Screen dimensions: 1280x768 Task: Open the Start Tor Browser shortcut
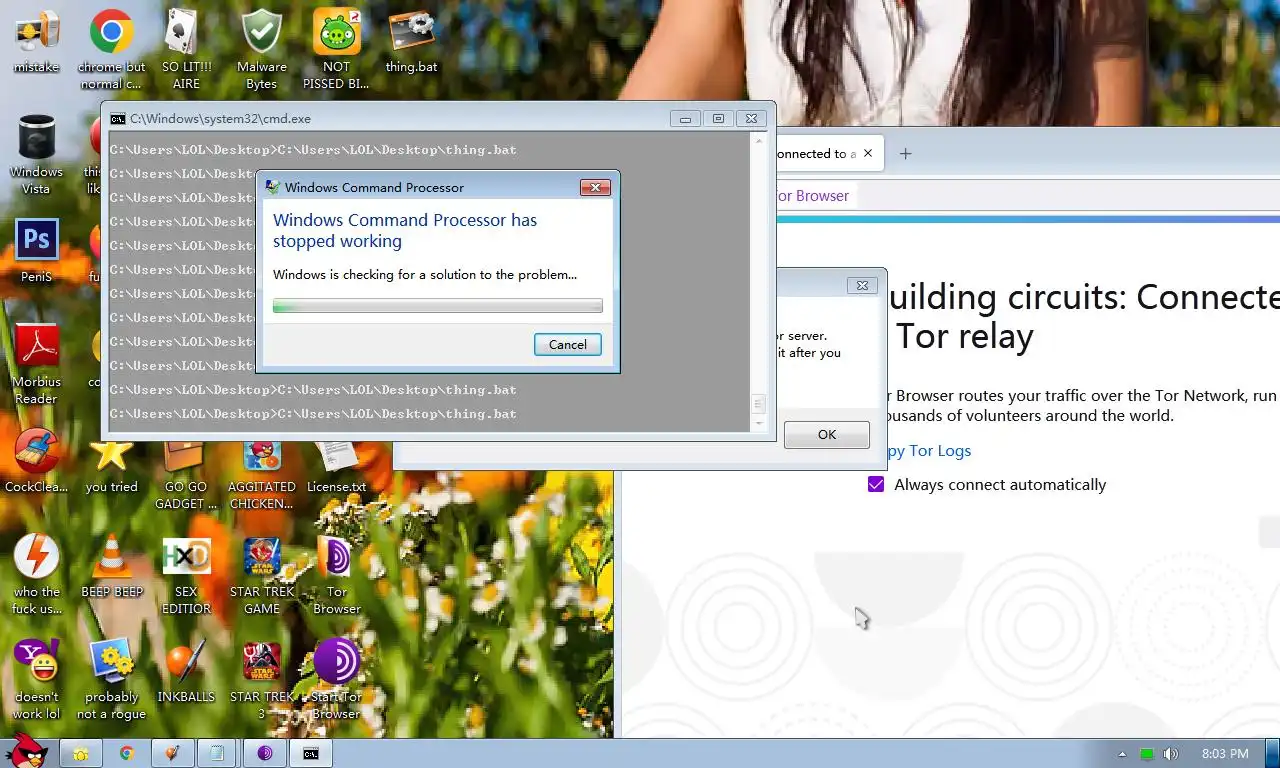tap(336, 679)
